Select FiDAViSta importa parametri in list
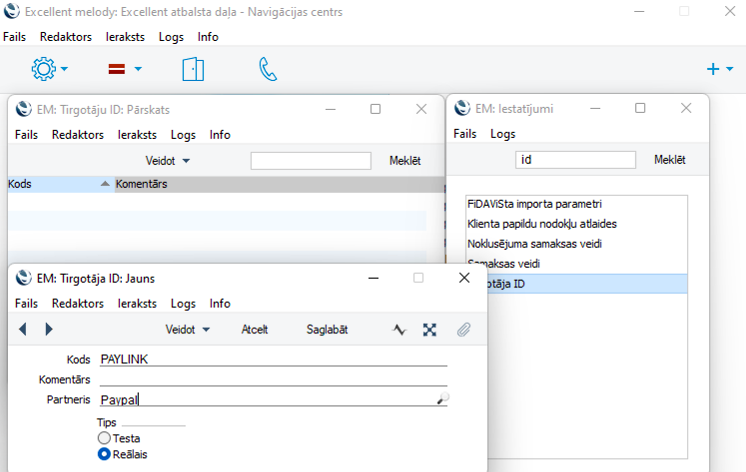 coord(534,204)
